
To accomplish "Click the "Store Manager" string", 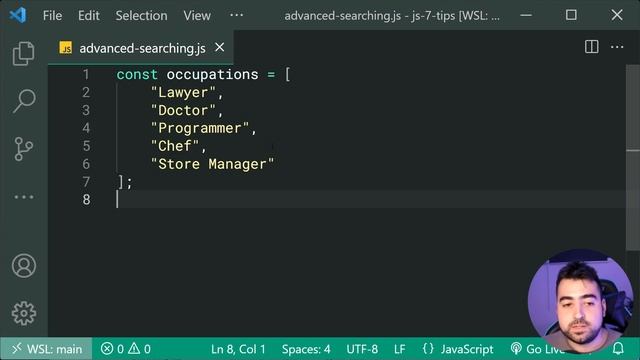I will [212, 164].
